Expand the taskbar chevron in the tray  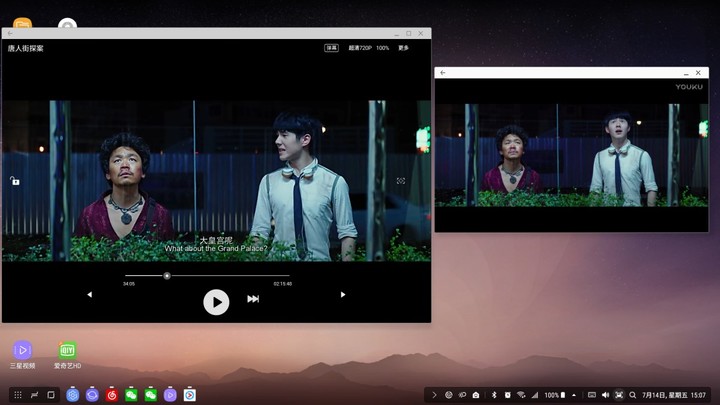tap(434, 395)
